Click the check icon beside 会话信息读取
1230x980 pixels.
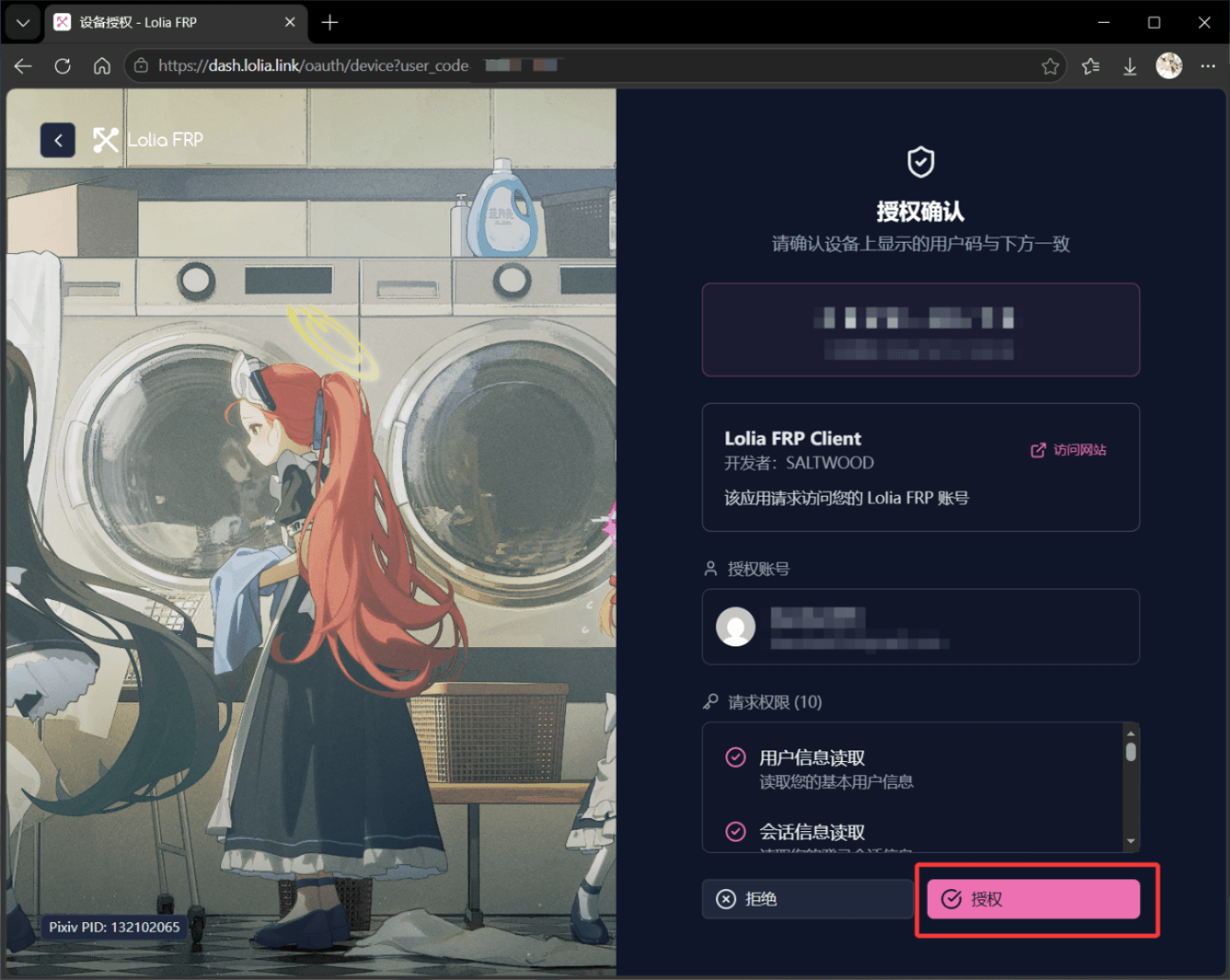tap(736, 831)
